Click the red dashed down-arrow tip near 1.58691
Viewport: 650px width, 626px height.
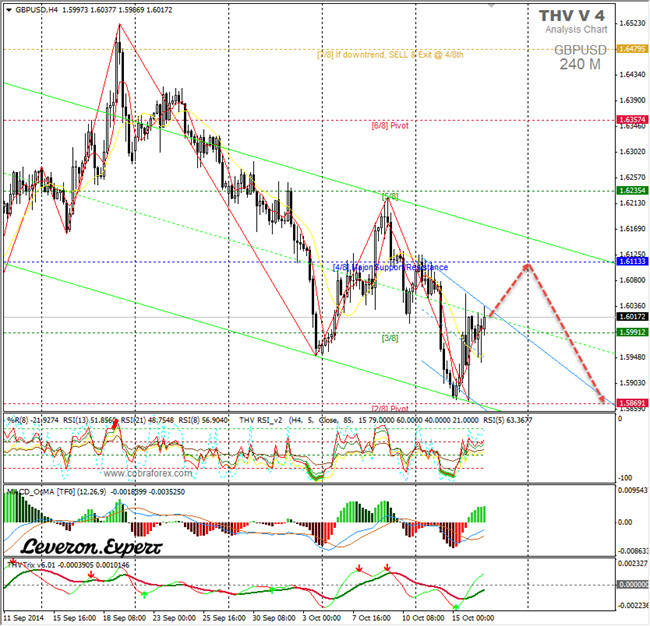[606, 402]
